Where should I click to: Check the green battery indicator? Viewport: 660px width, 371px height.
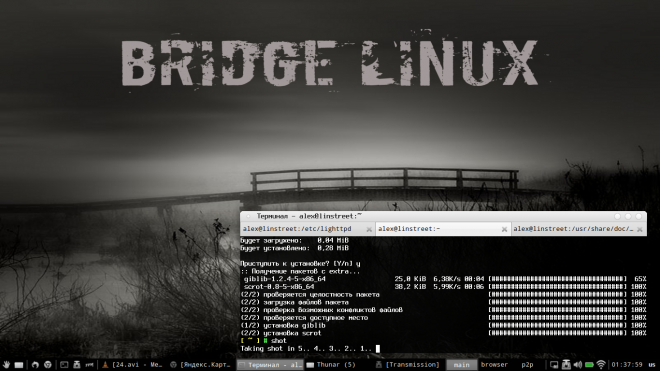tap(589, 365)
